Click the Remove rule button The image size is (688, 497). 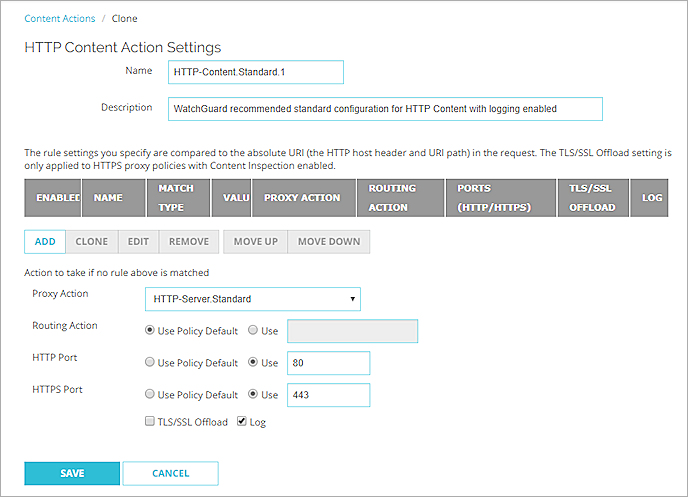188,241
